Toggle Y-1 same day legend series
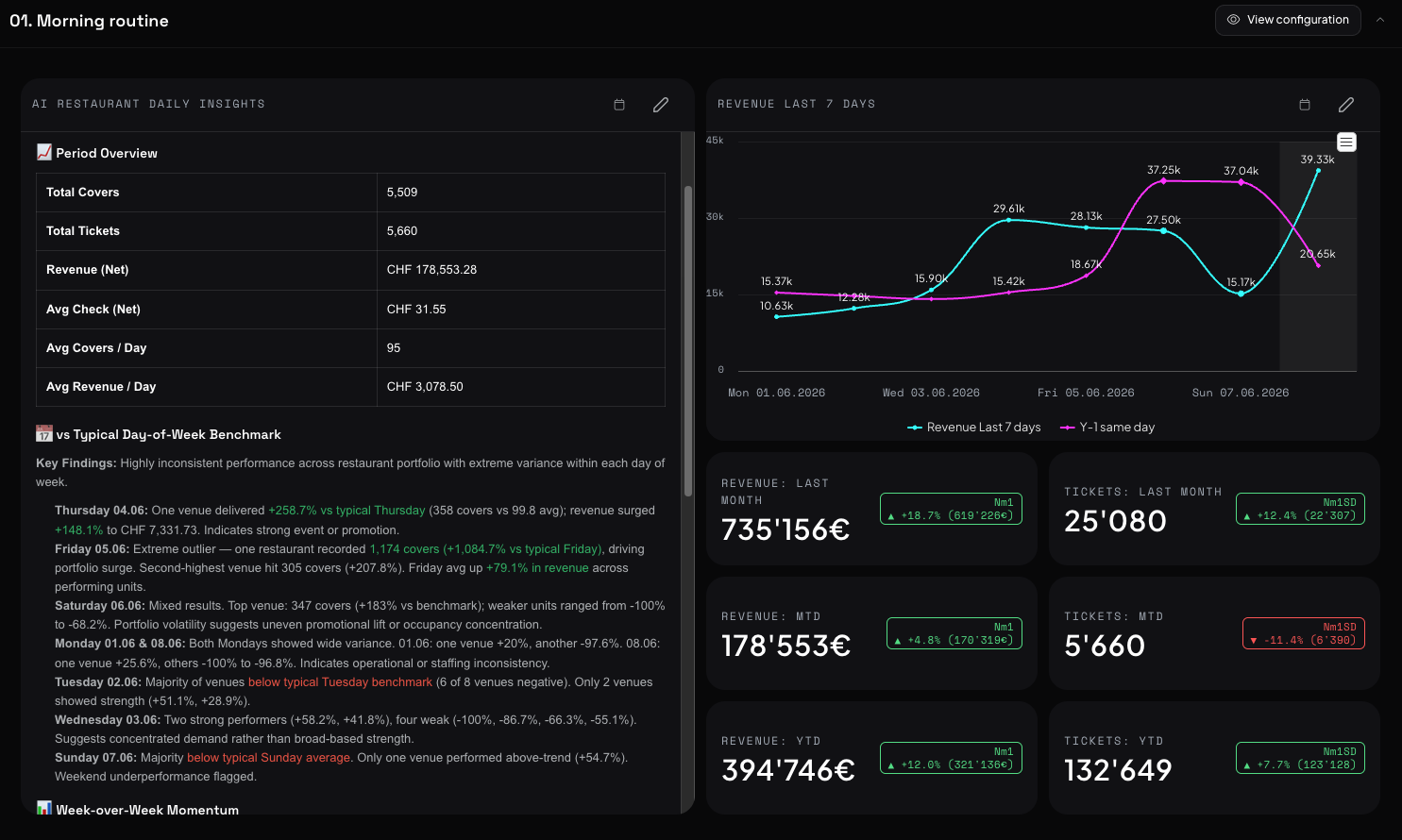 pos(1107,428)
